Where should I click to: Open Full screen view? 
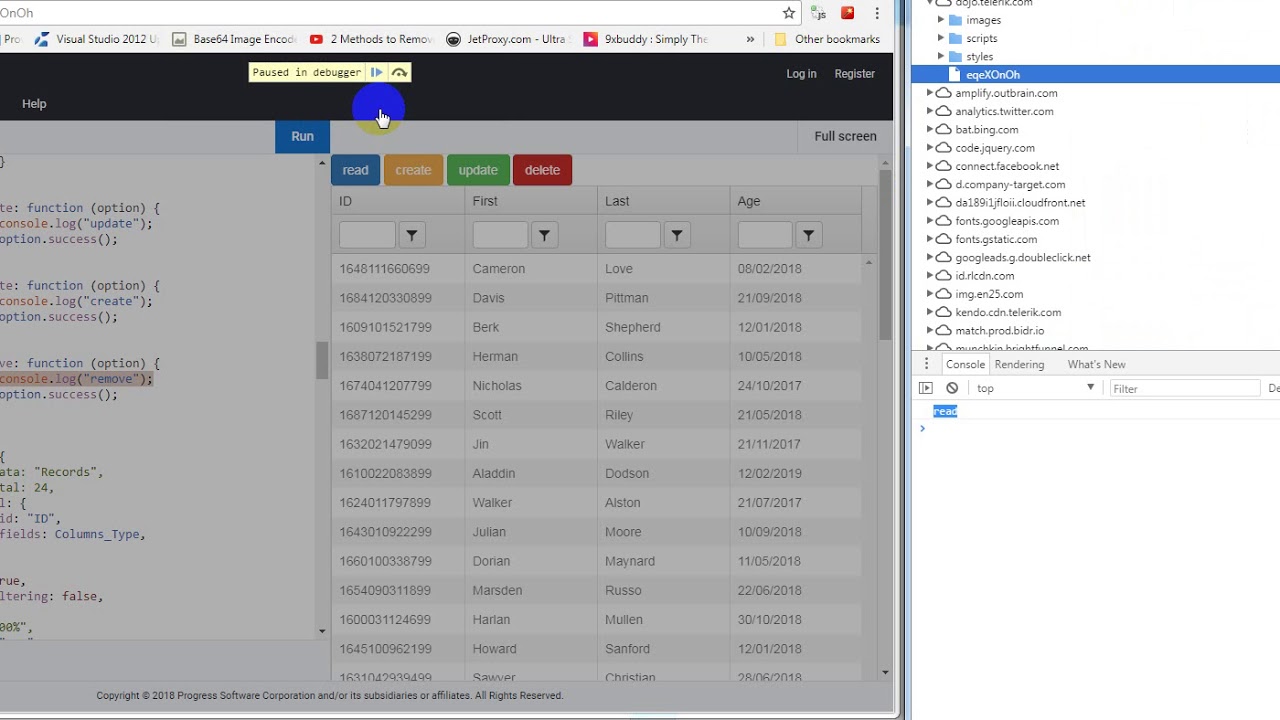coord(845,136)
